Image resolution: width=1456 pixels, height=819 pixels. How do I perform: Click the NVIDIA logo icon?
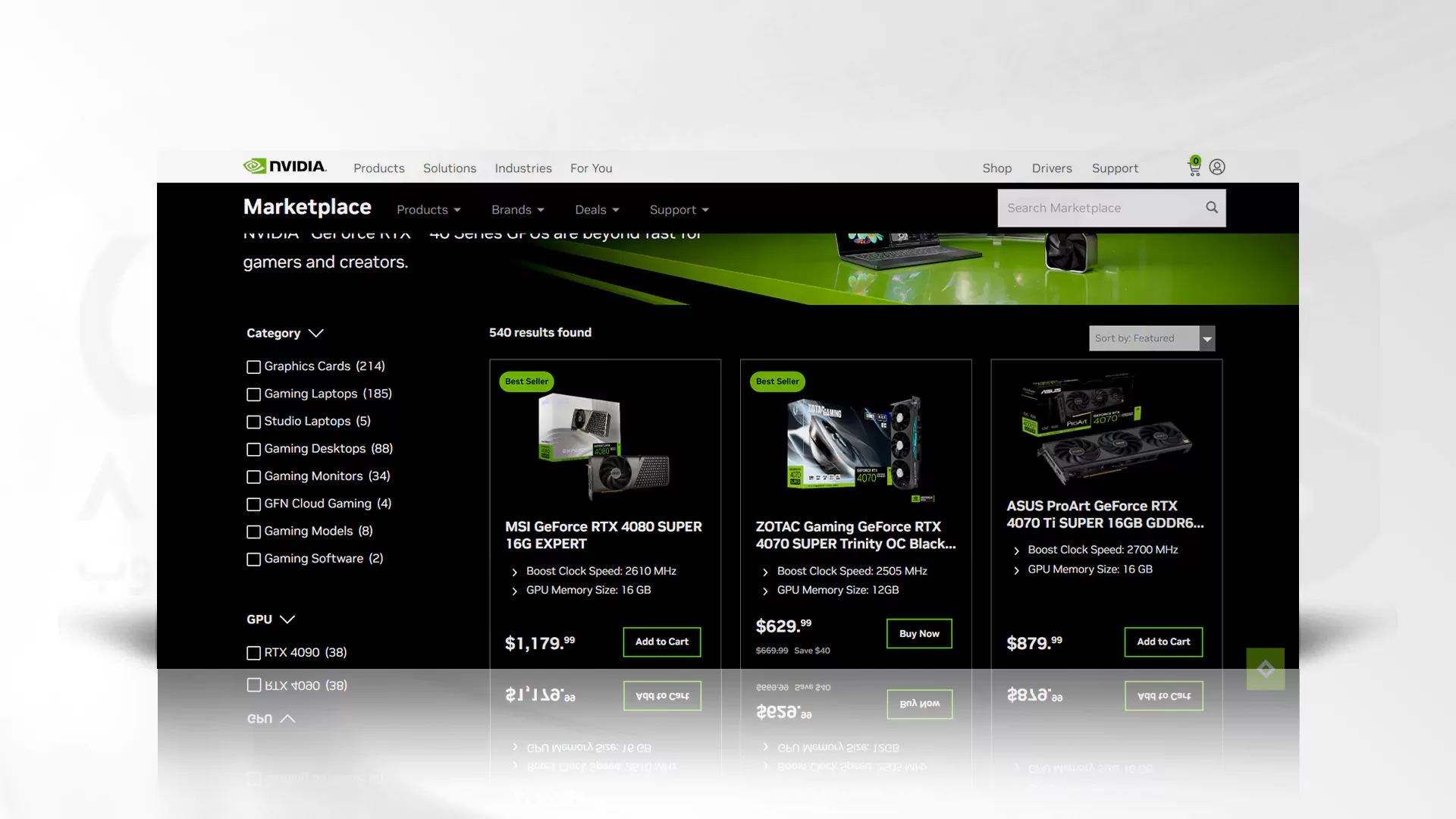253,166
